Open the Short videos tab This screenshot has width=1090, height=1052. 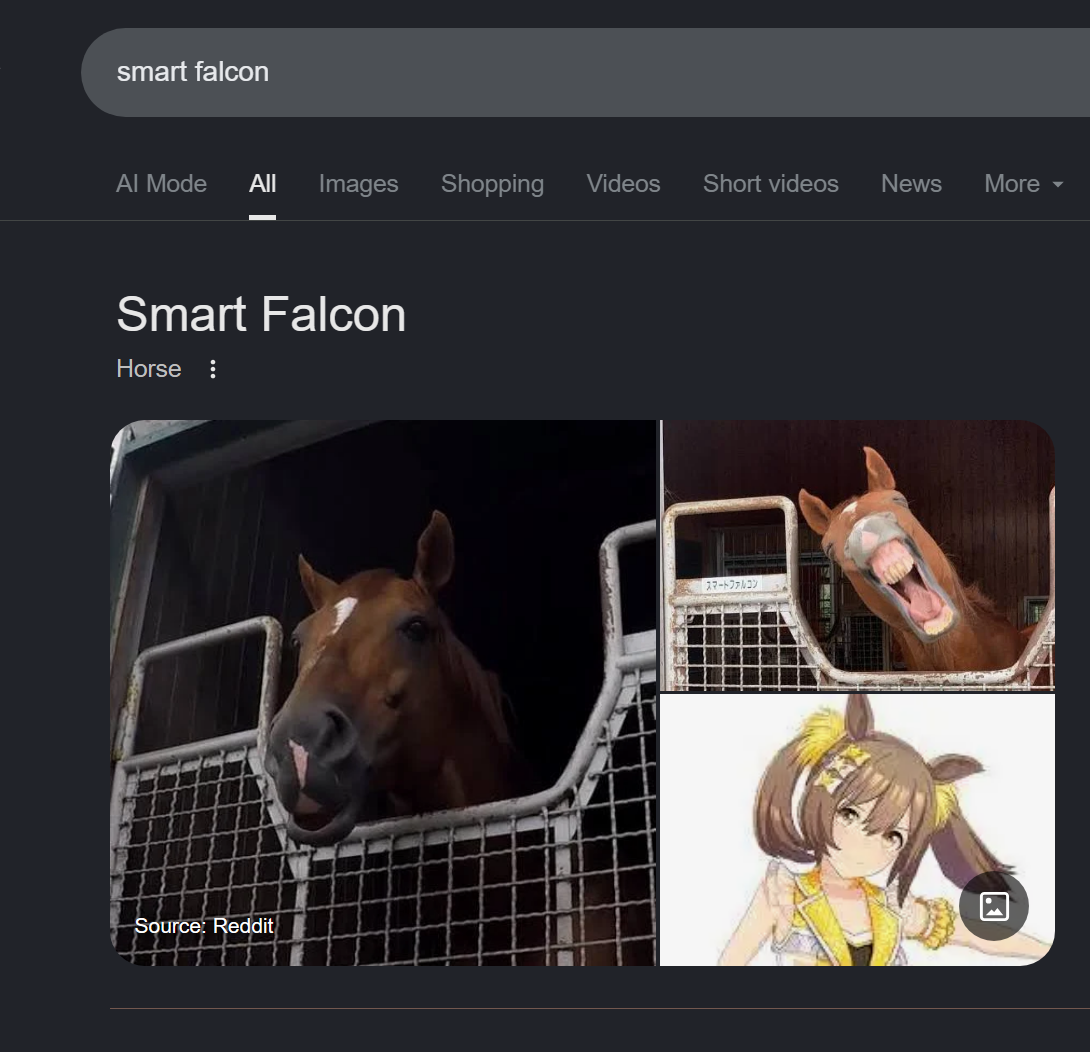click(x=771, y=184)
